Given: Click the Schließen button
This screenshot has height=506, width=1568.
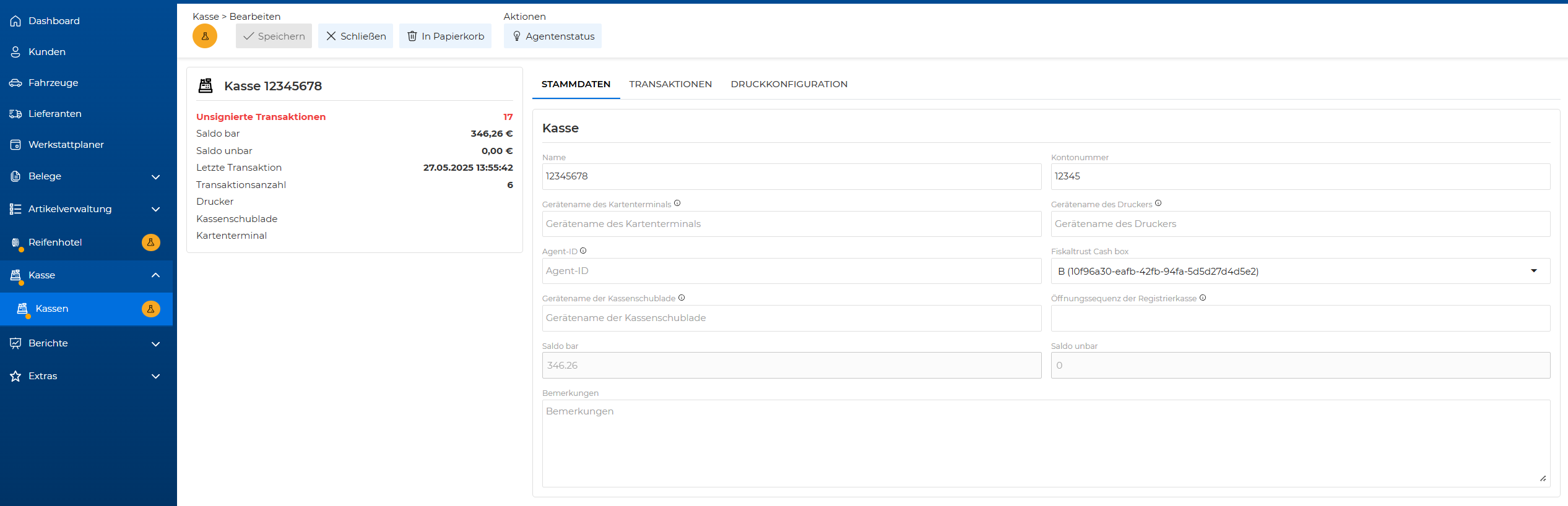Looking at the screenshot, I should click(x=355, y=36).
